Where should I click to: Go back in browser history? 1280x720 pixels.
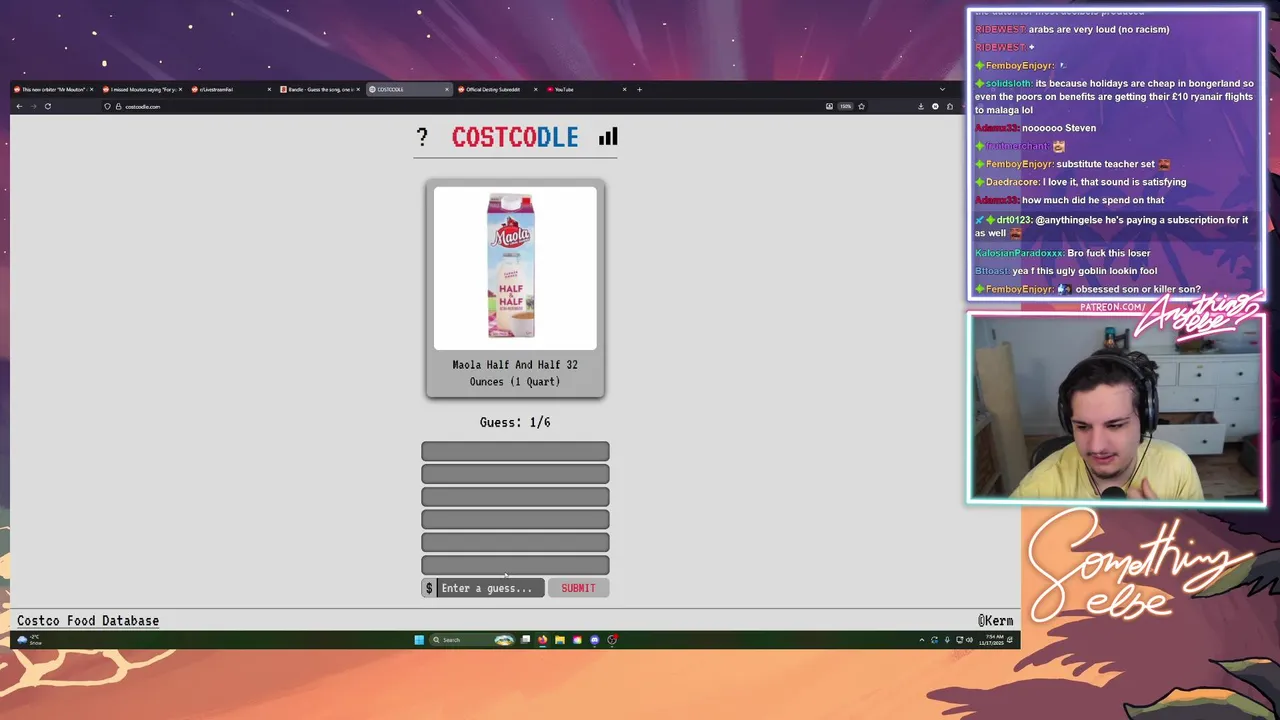coord(19,106)
